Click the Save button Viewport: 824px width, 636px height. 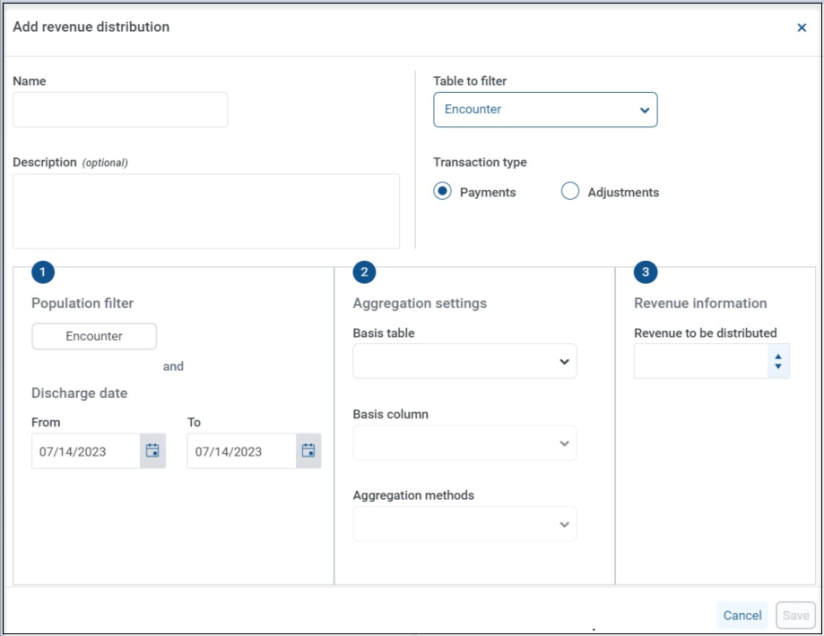click(796, 616)
